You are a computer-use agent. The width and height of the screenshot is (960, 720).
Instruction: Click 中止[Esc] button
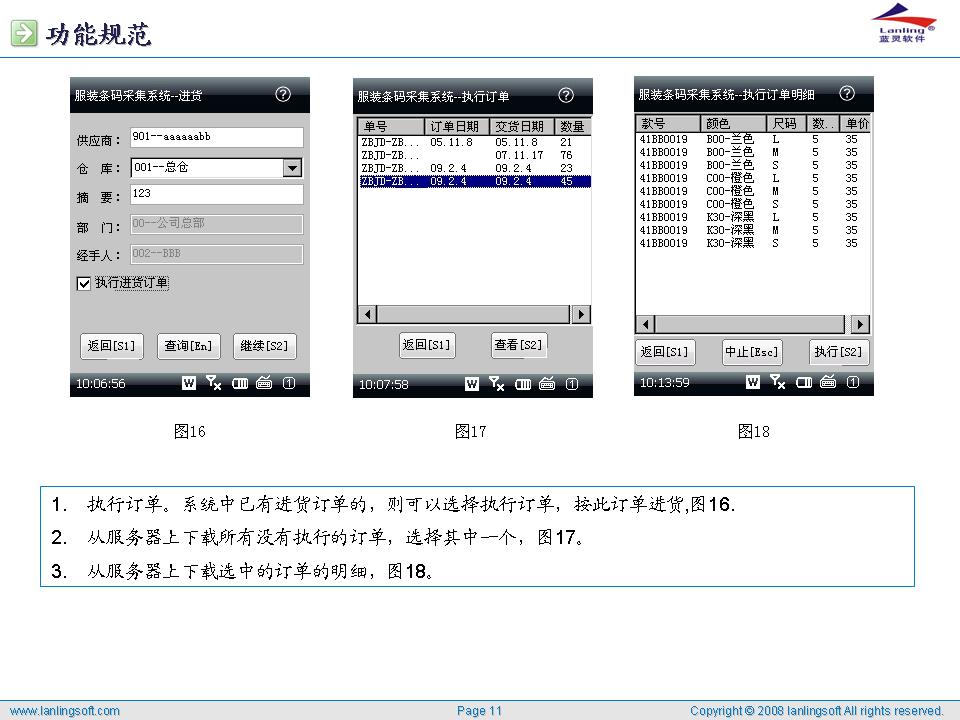pos(752,352)
